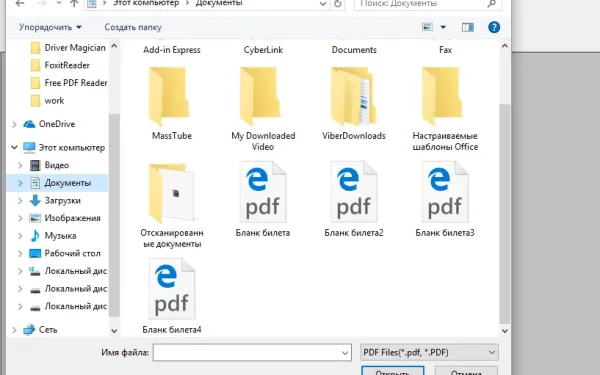The width and height of the screenshot is (600, 375).
Task: Click the help question mark icon
Action: pos(494,27)
